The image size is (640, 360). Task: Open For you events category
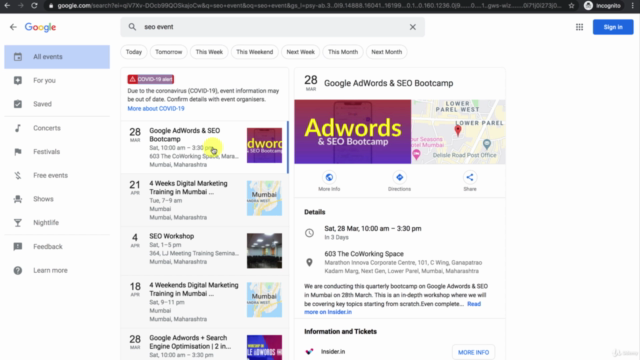click(x=57, y=80)
